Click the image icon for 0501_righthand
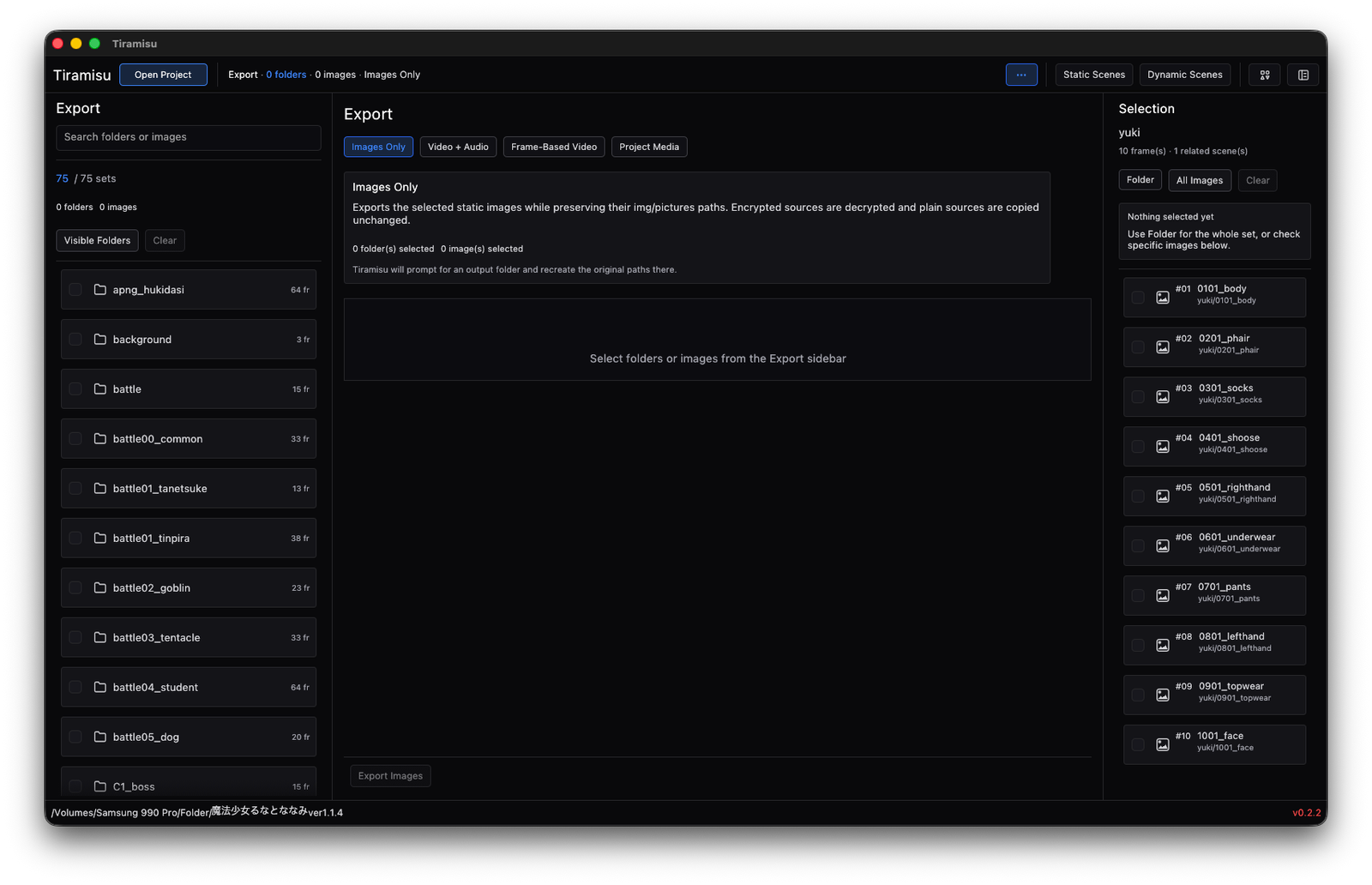 [x=1163, y=497]
